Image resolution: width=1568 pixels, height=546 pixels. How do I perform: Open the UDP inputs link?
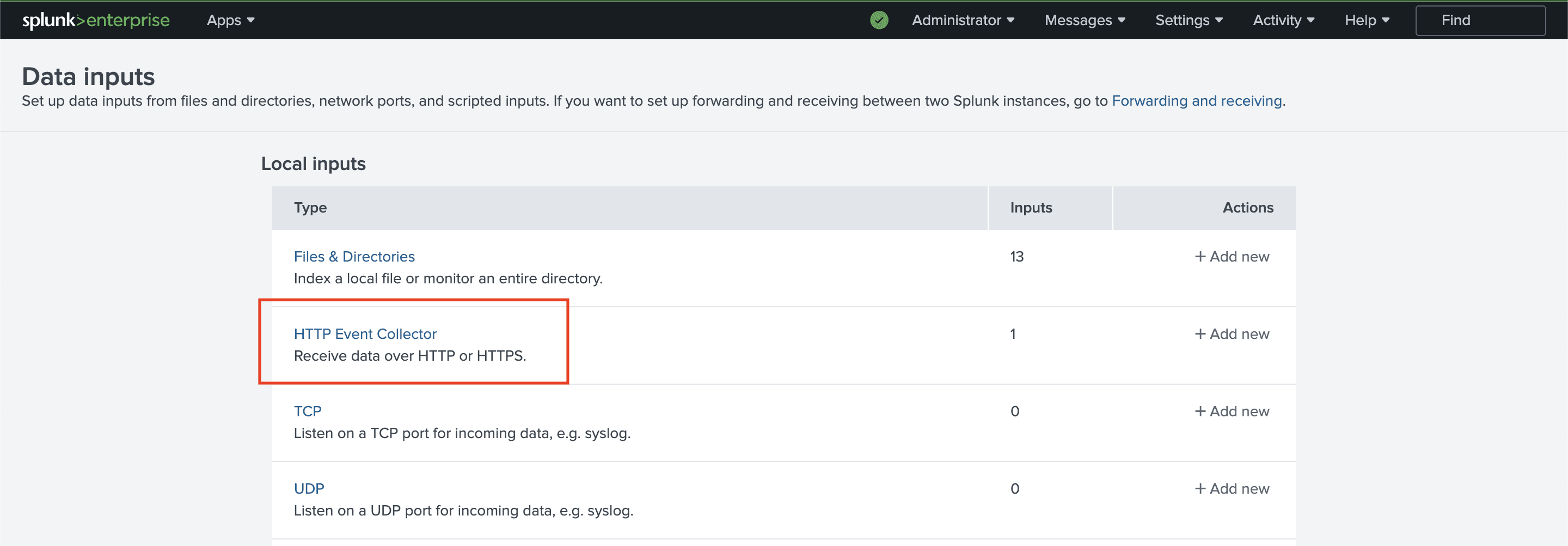[309, 489]
